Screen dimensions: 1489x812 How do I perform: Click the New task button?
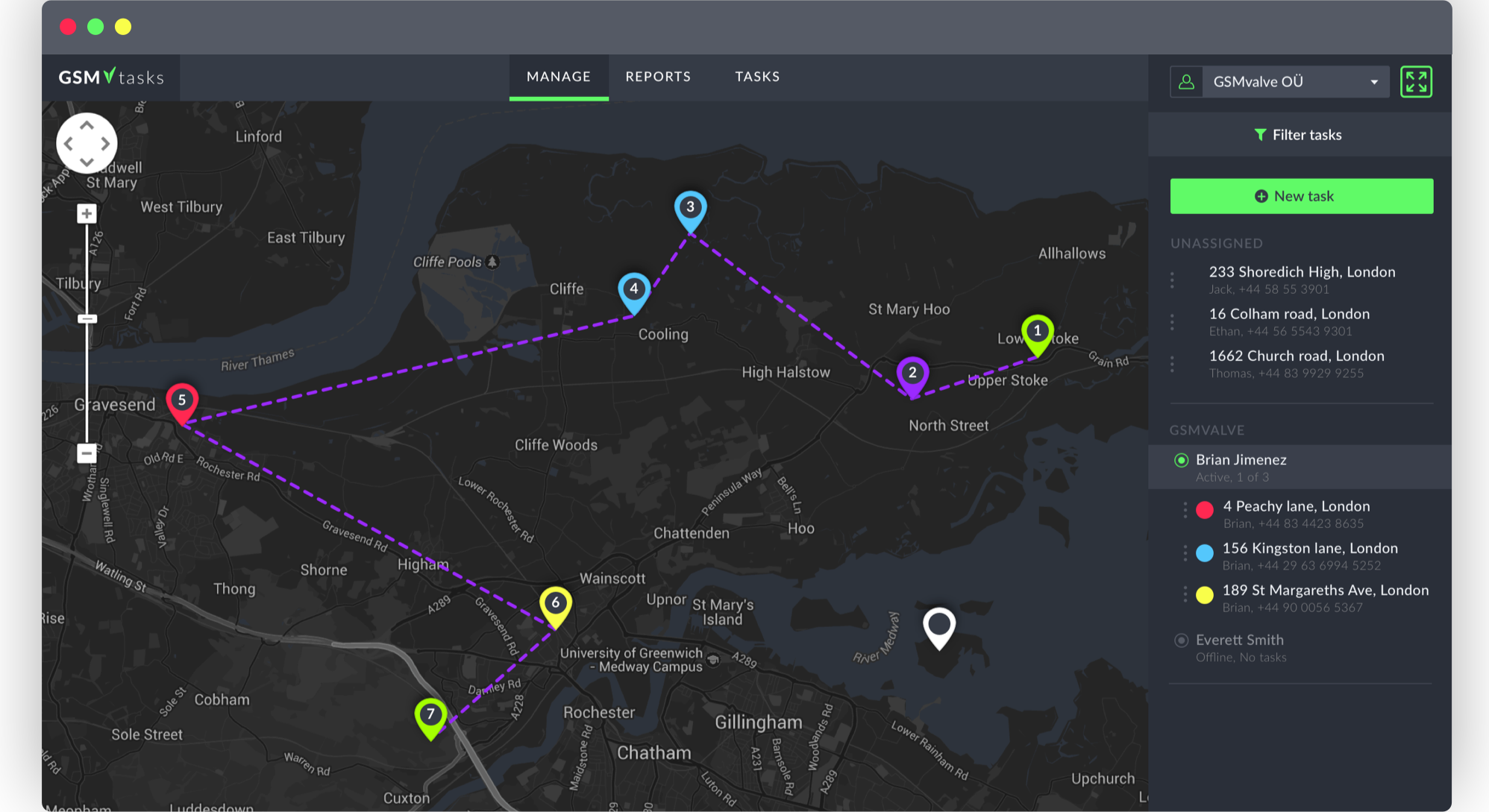1301,196
